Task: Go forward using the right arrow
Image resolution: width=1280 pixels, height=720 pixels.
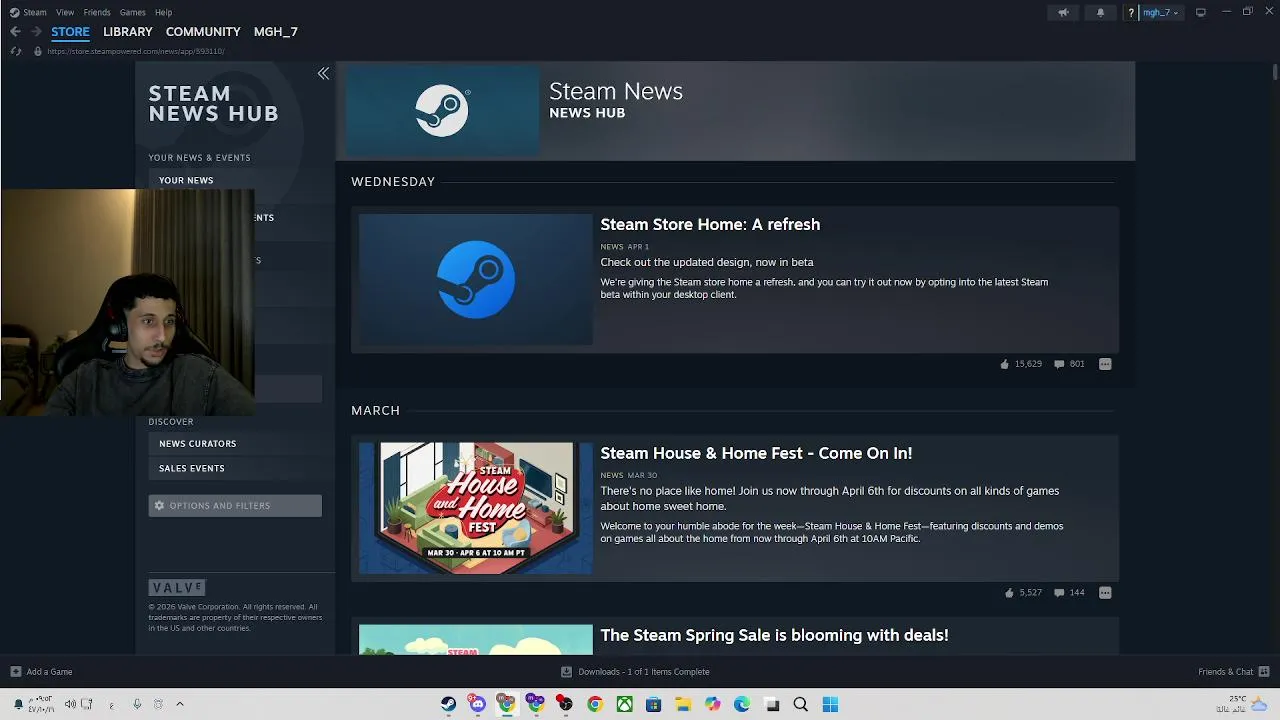Action: click(x=36, y=32)
